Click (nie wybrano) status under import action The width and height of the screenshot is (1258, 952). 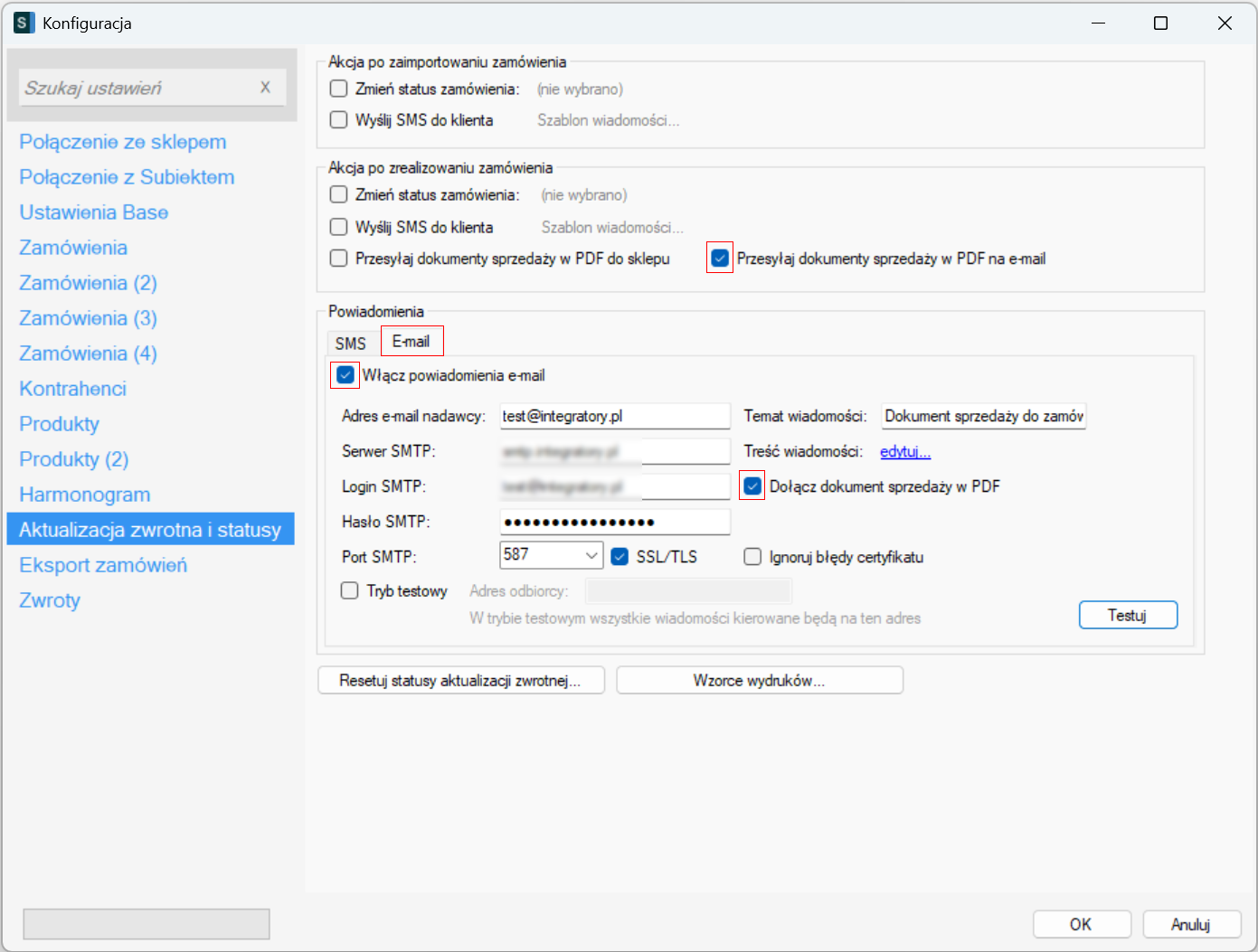coord(580,89)
